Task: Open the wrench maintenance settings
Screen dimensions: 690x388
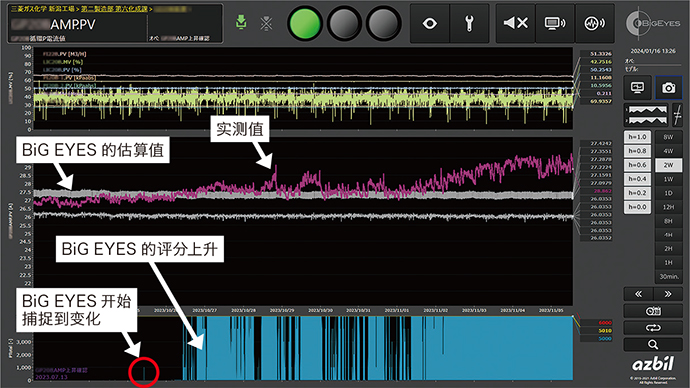Action: 469,23
